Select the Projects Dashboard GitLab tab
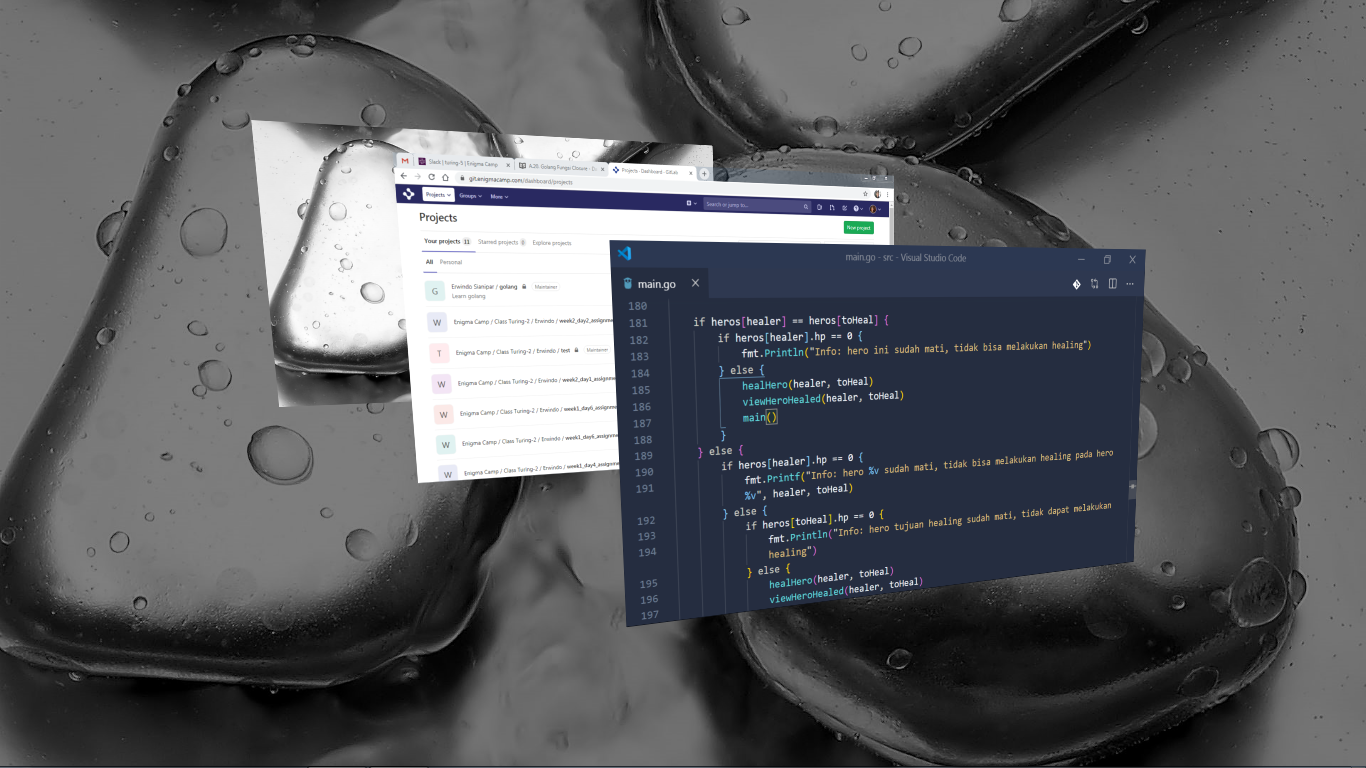Screen dimensions: 1366x768 pyautogui.click(x=652, y=171)
